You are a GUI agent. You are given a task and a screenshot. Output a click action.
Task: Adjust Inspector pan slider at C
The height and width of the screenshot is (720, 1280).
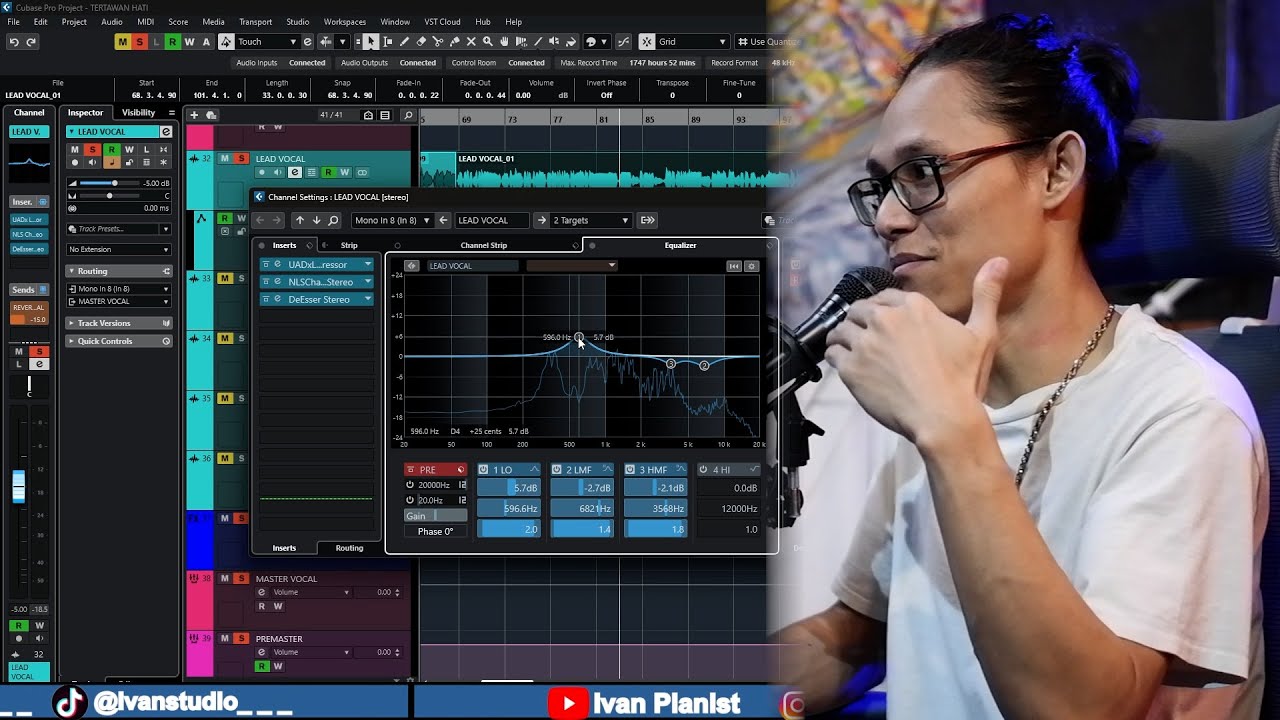[x=109, y=195]
